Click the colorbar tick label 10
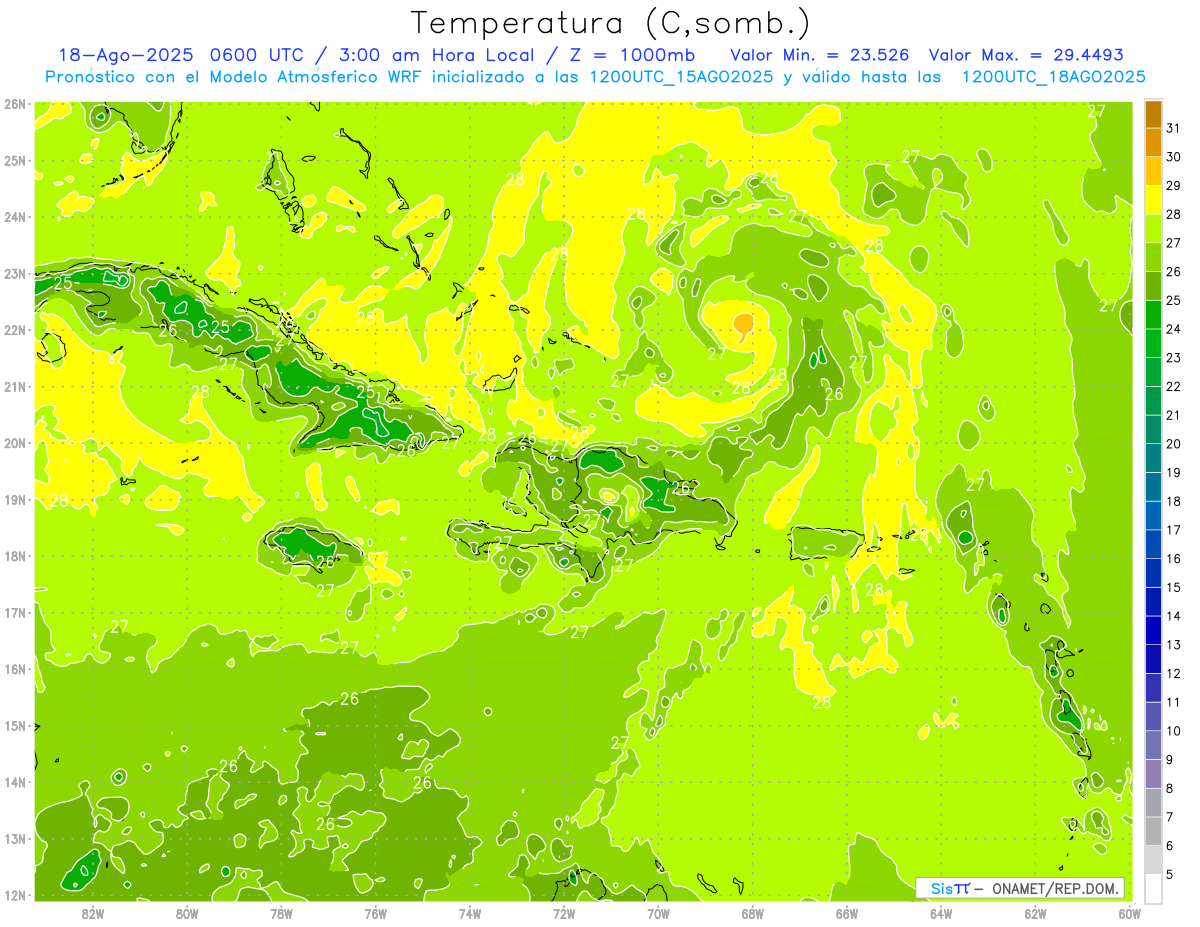The width and height of the screenshot is (1200, 927). click(x=1174, y=731)
